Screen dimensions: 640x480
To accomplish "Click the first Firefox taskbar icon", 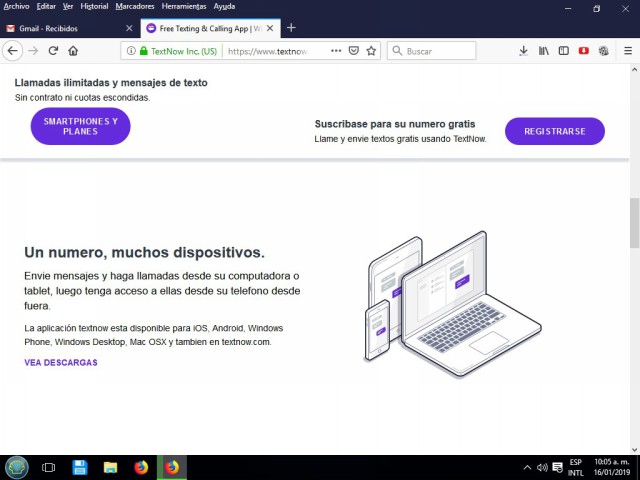I will (x=141, y=467).
